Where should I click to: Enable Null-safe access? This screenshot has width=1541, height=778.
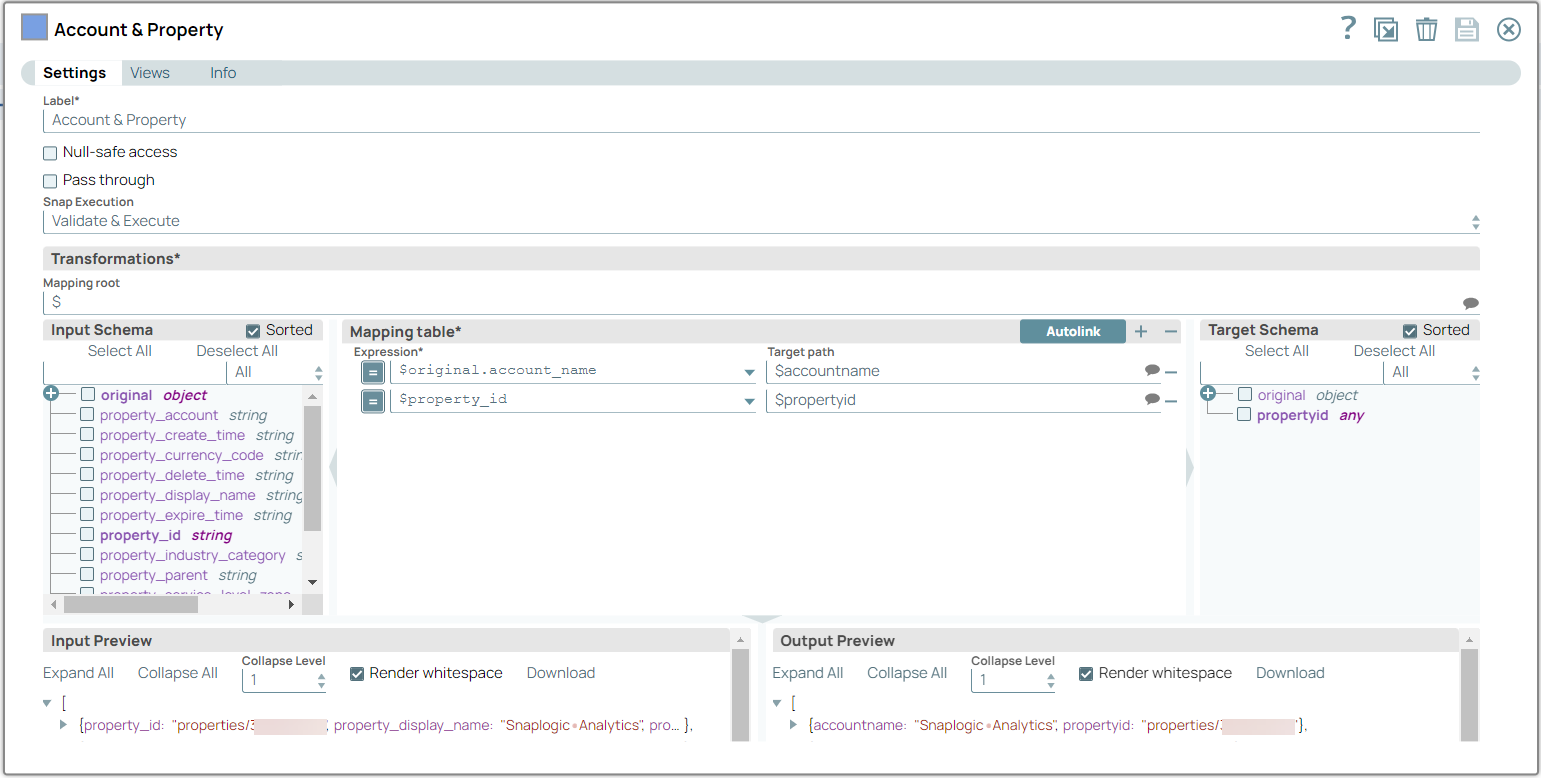50,152
